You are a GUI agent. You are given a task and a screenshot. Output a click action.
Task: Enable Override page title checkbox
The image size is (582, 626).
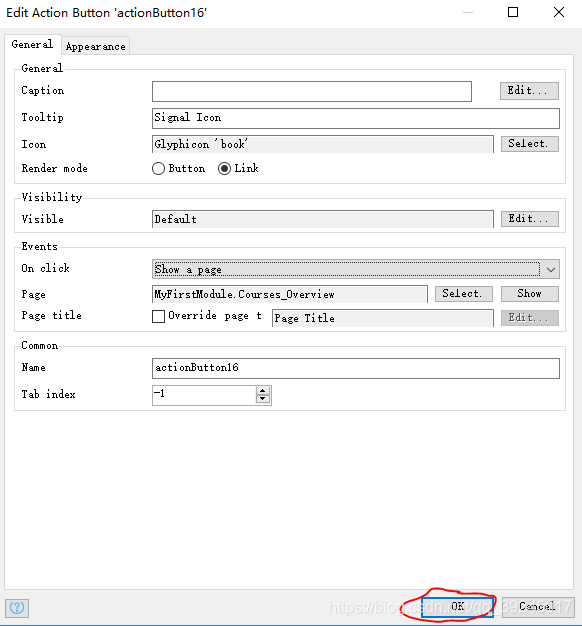point(158,316)
